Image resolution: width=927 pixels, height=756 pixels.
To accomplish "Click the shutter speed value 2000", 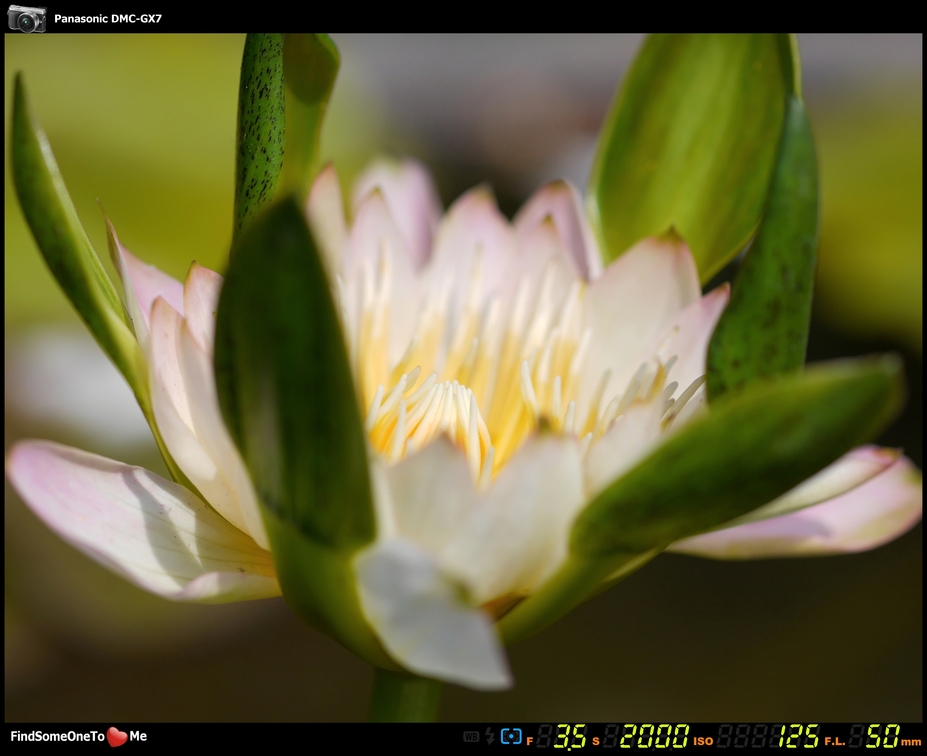I will click(654, 736).
